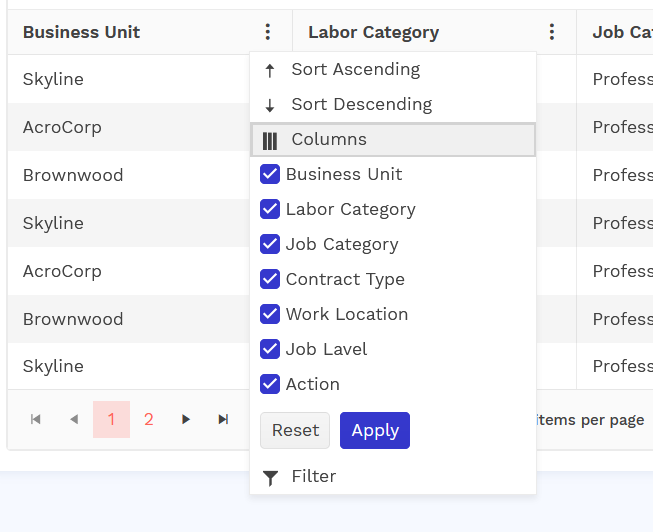Viewport: 653px width, 532px height.
Task: Uncheck the Business Unit column checkbox
Action: click(x=270, y=174)
